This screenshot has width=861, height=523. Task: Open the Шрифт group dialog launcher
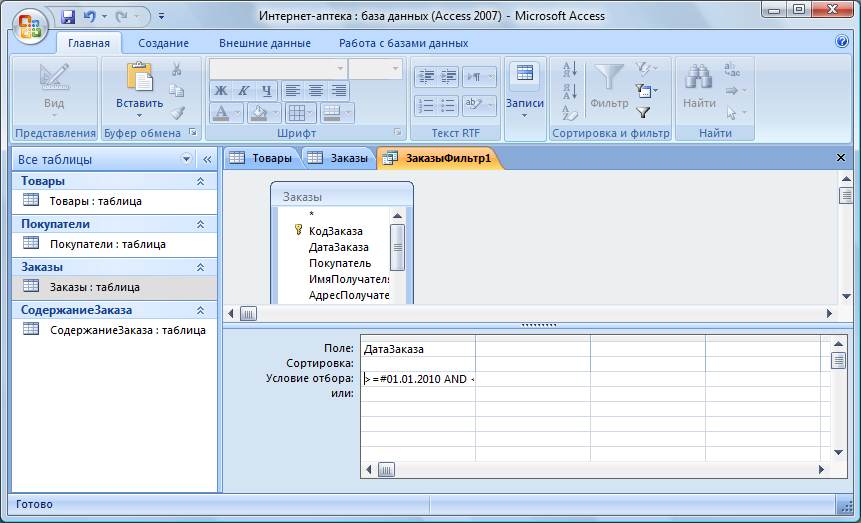point(398,132)
